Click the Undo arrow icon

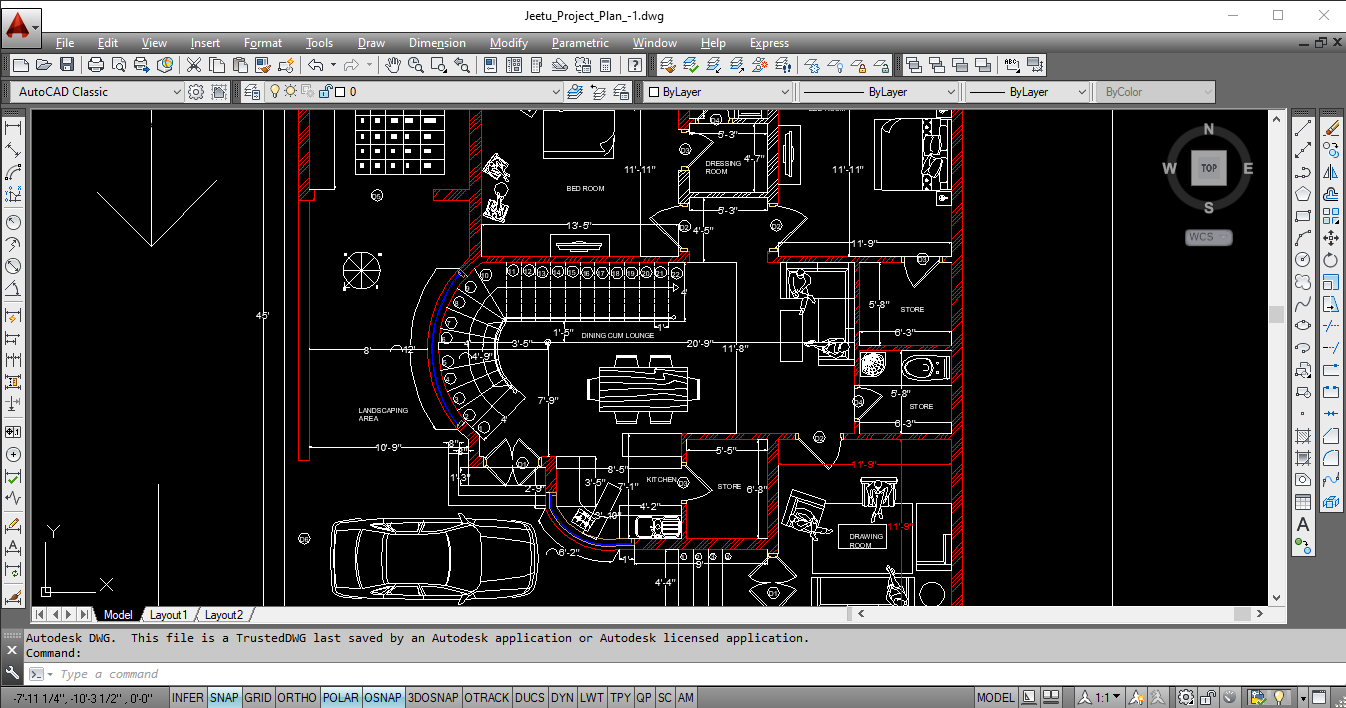(316, 65)
